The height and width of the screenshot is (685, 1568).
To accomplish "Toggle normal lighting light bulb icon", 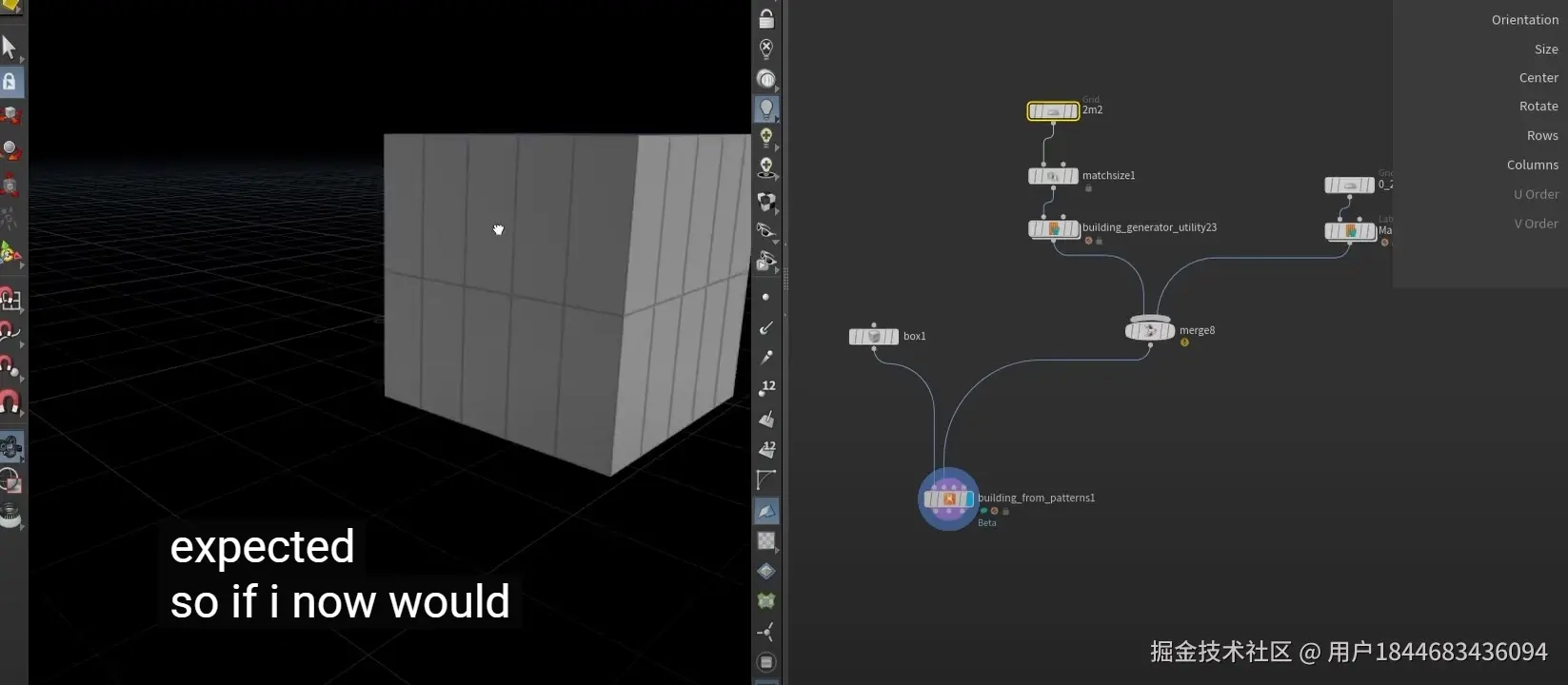I will tap(766, 109).
